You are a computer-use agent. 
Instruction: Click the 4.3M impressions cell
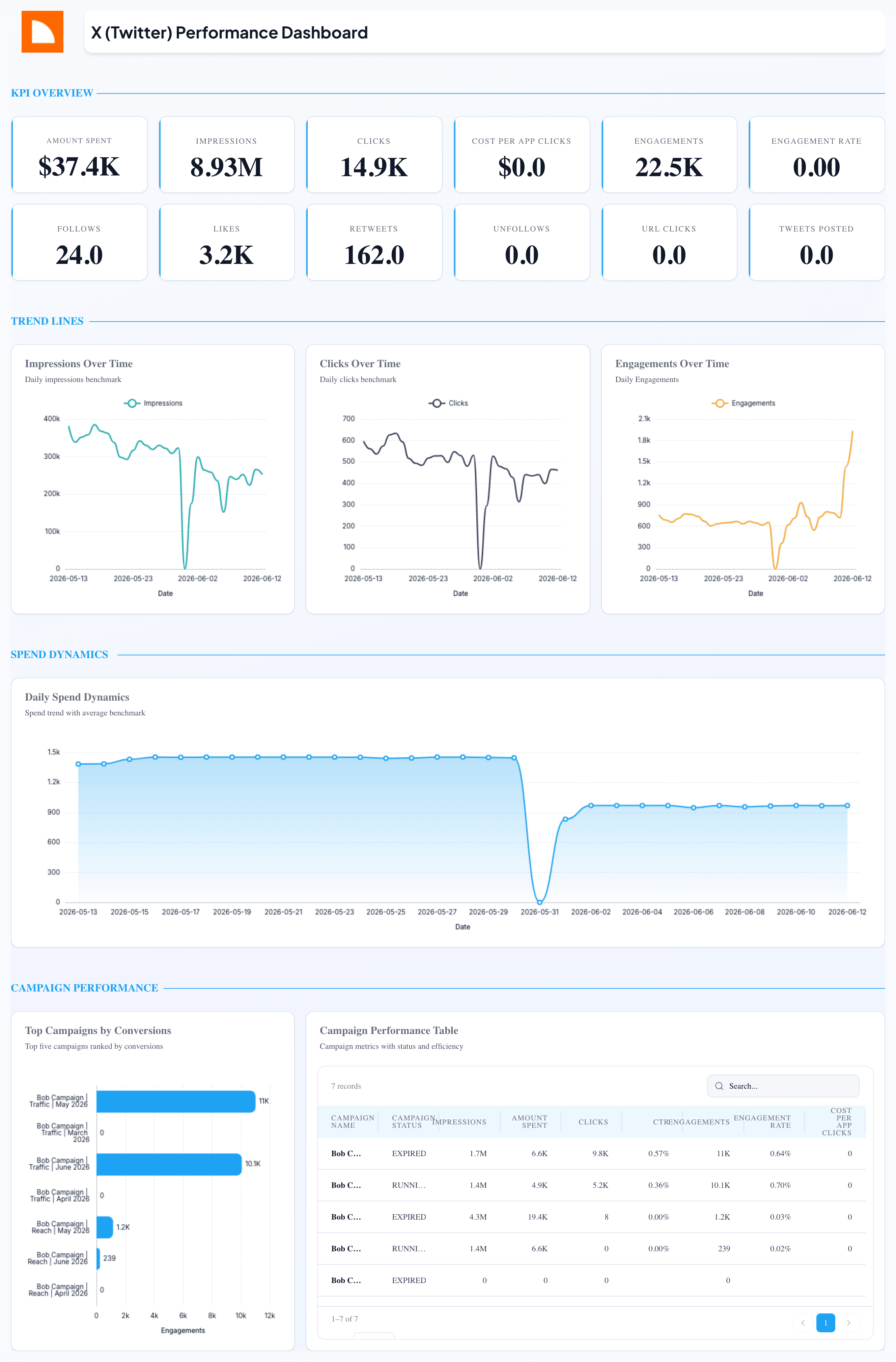click(478, 1217)
